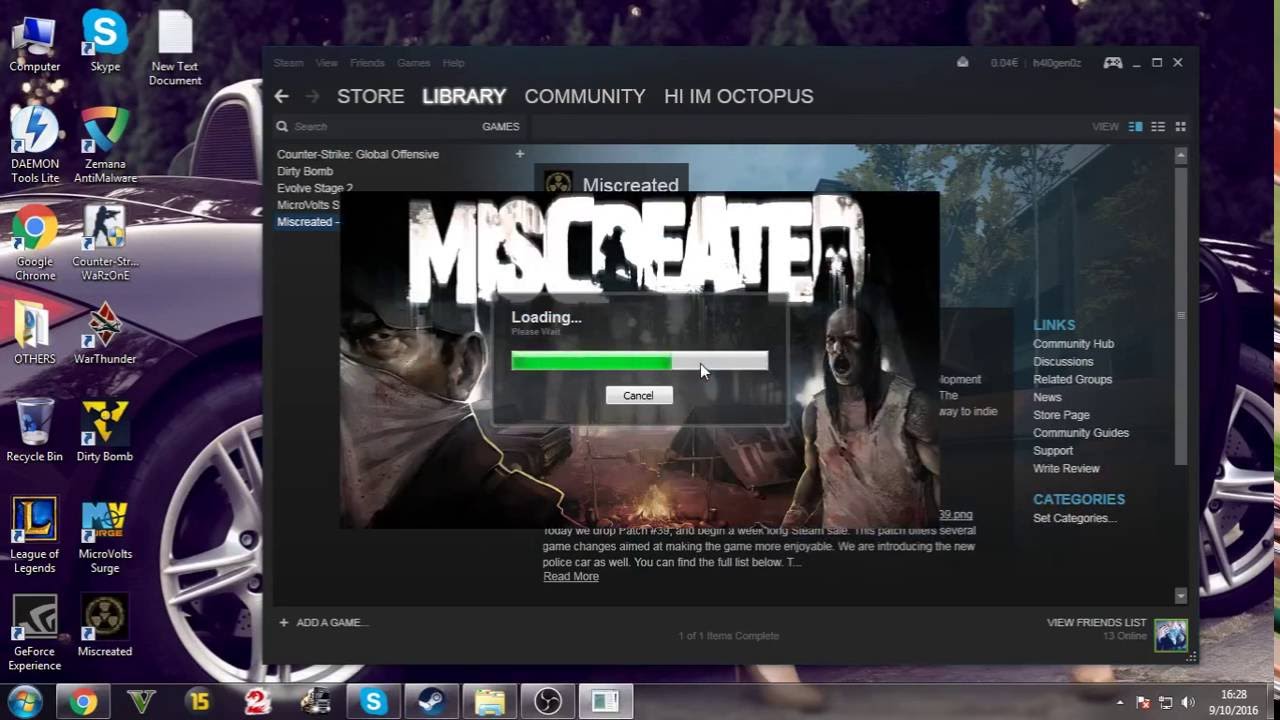
Task: Click ADD A GAME... button
Action: (x=324, y=623)
